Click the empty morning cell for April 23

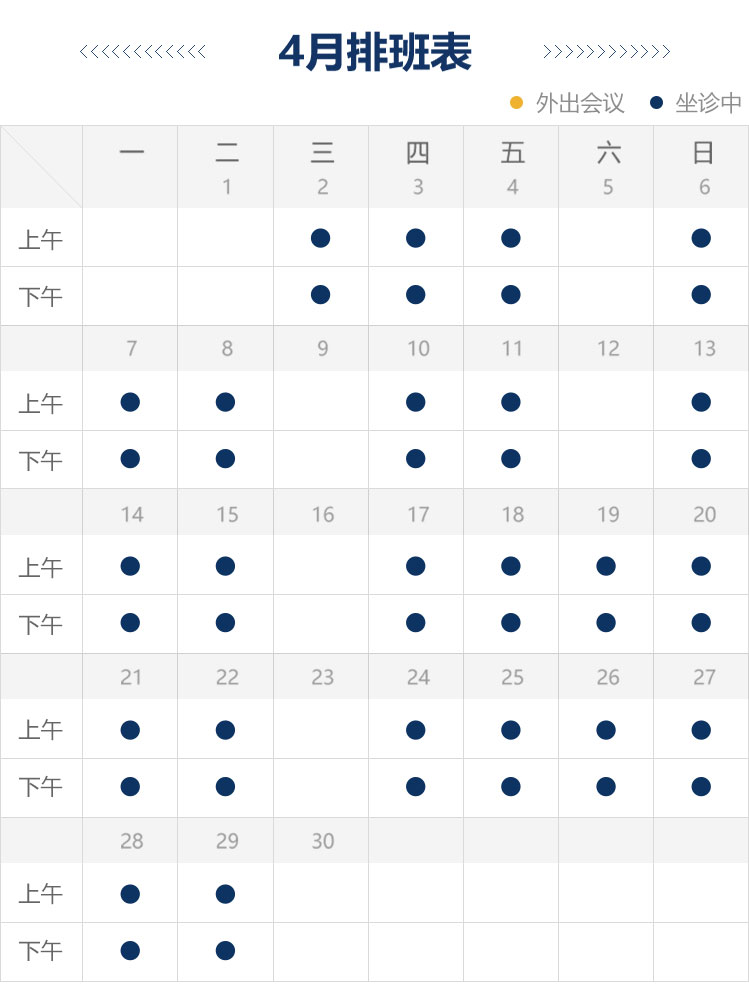click(x=322, y=730)
